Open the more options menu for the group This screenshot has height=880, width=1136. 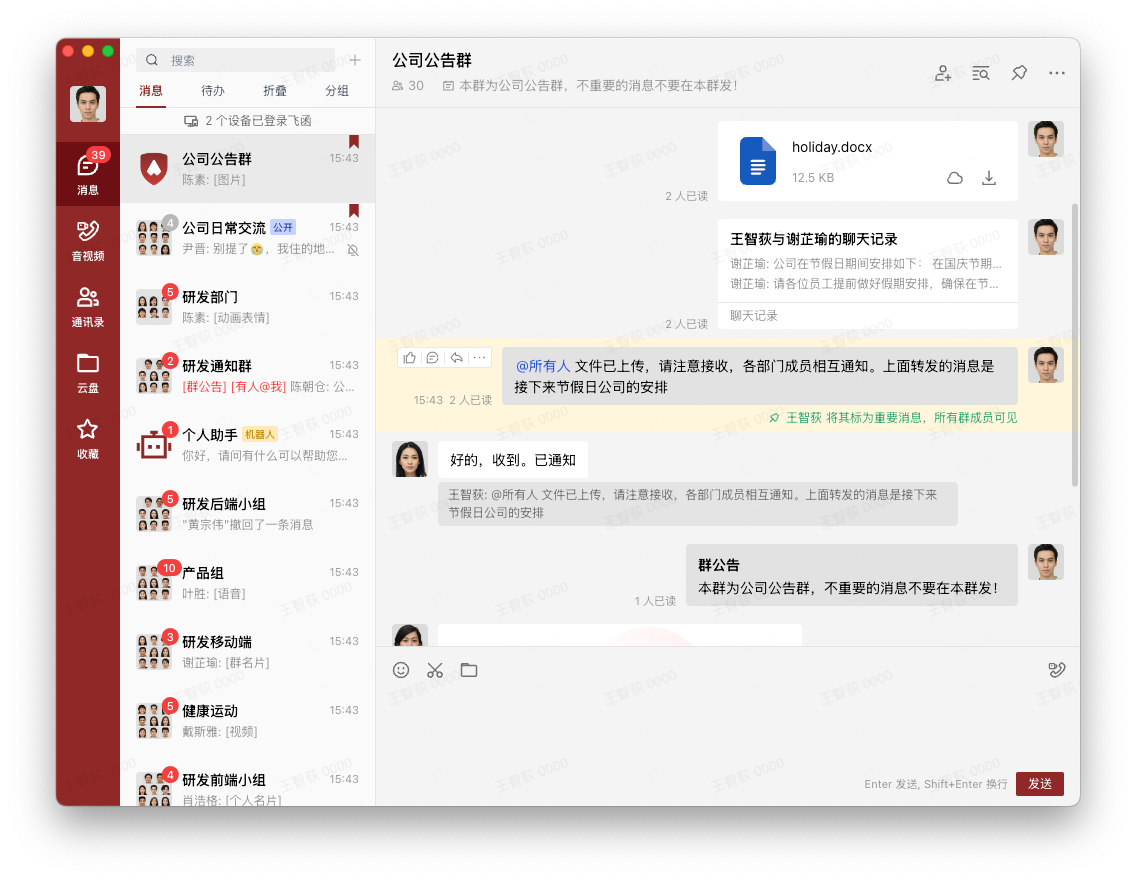click(x=1057, y=73)
